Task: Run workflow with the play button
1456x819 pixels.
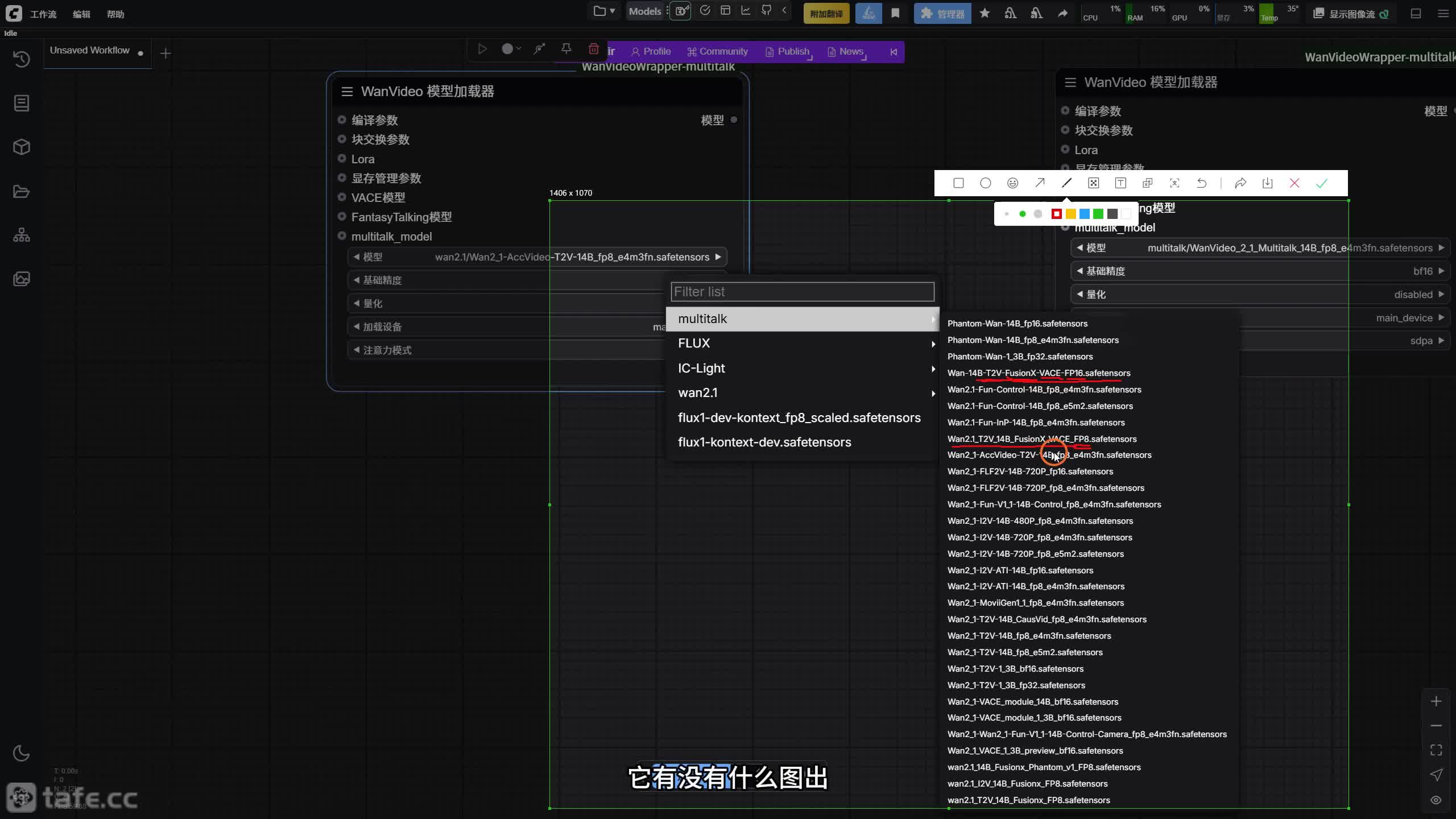Action: tap(482, 49)
